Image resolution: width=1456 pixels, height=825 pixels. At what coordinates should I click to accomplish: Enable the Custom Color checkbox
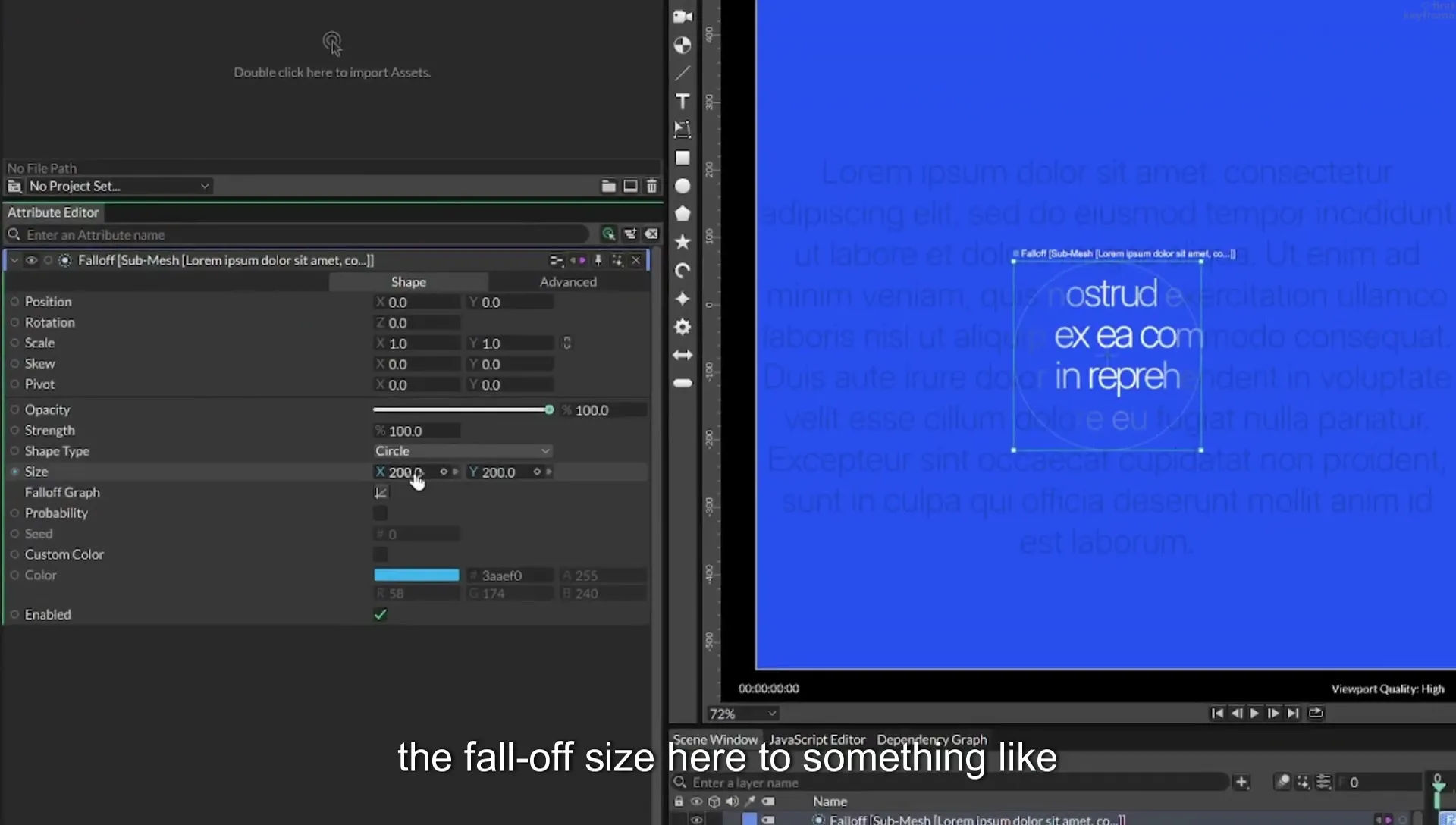point(381,554)
